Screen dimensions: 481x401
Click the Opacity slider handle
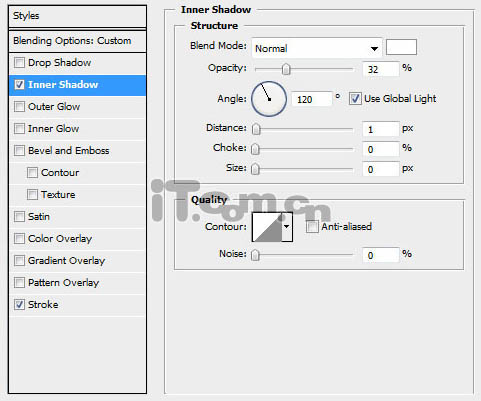(286, 69)
